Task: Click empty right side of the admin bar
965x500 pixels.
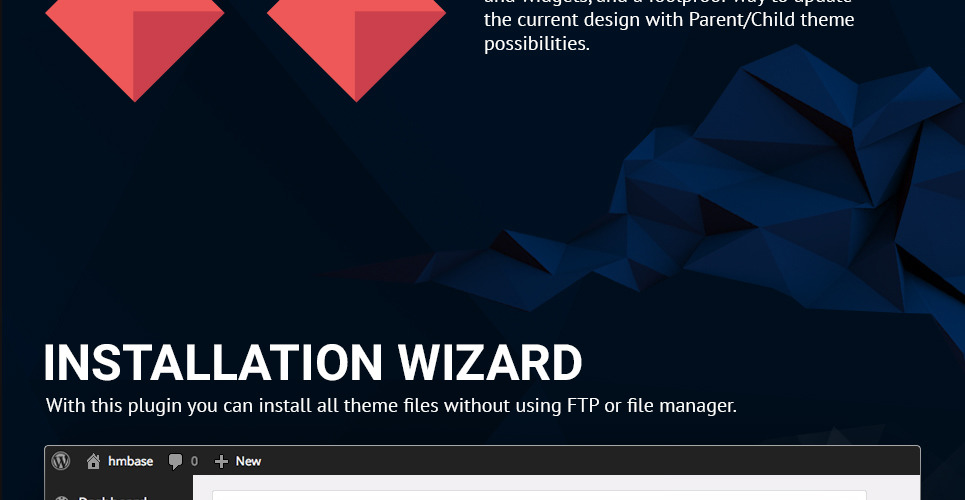Action: 600,461
